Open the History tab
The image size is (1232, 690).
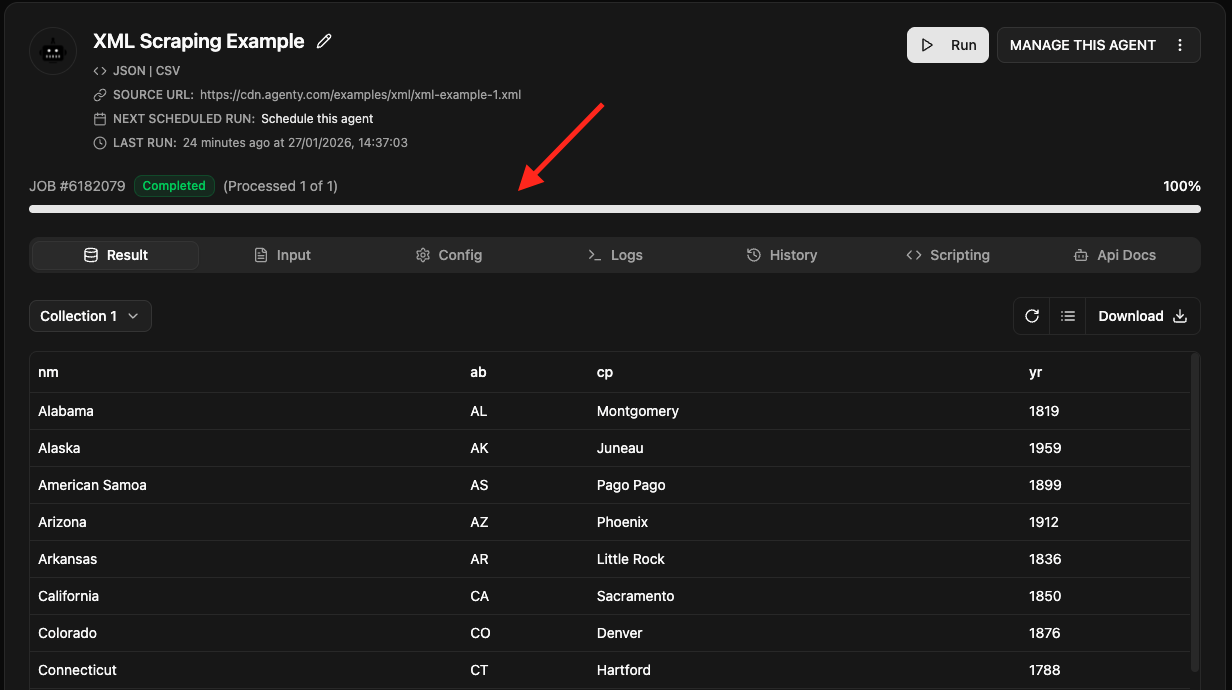(x=782, y=255)
